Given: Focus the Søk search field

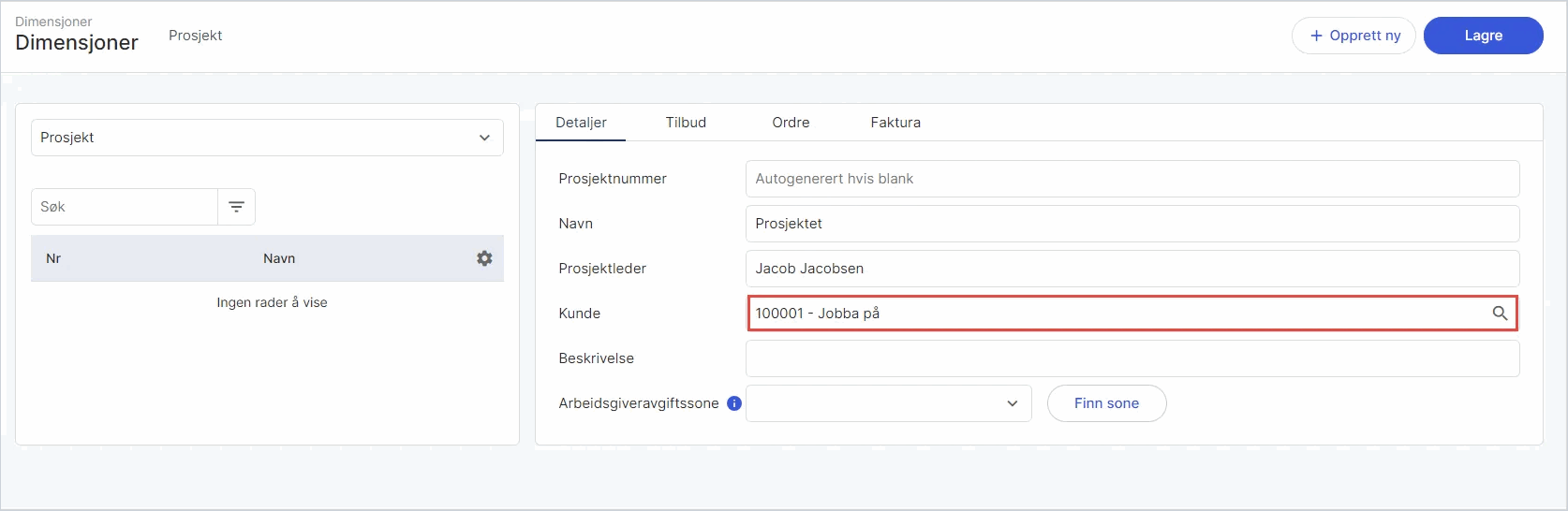Looking at the screenshot, I should point(125,207).
